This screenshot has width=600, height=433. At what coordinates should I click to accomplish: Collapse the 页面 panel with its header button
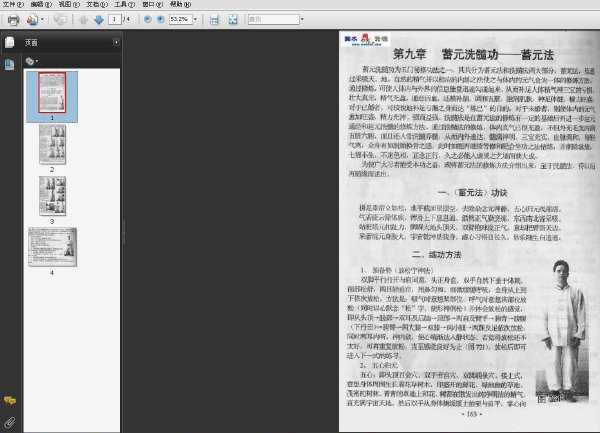[x=116, y=42]
